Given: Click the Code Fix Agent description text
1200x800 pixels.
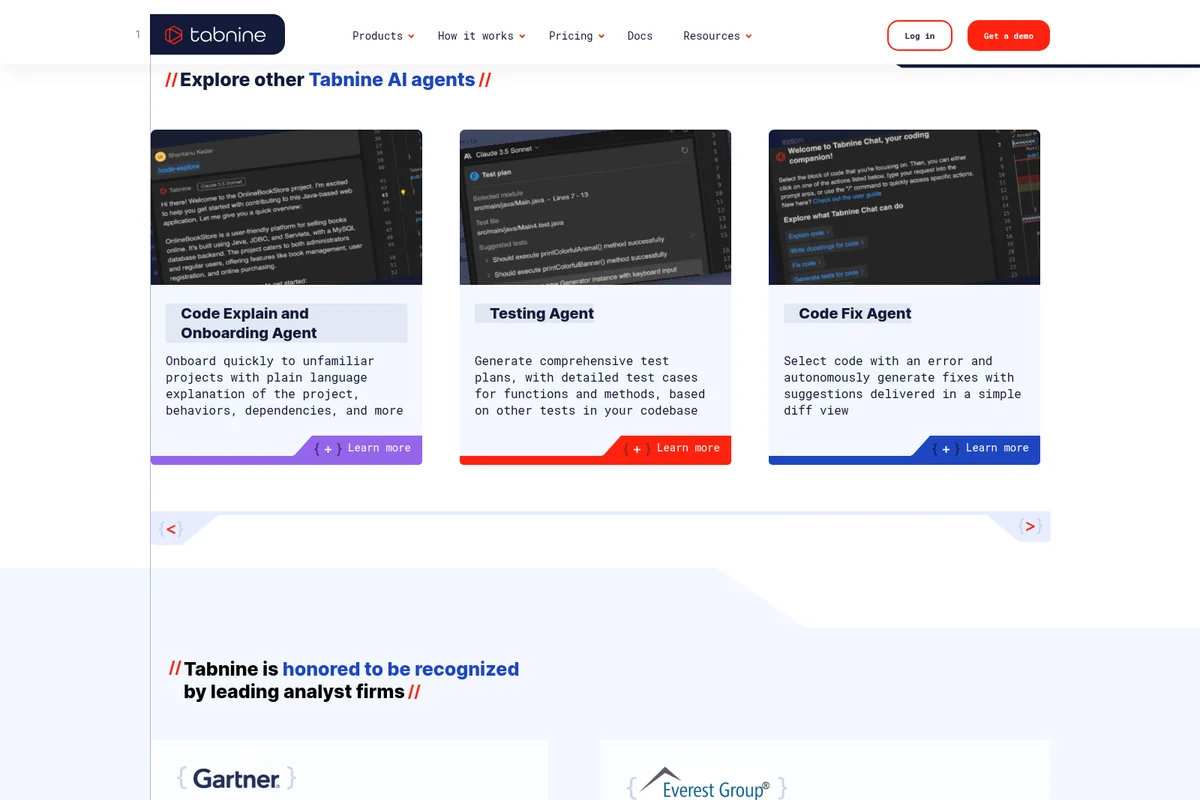Looking at the screenshot, I should (902, 385).
